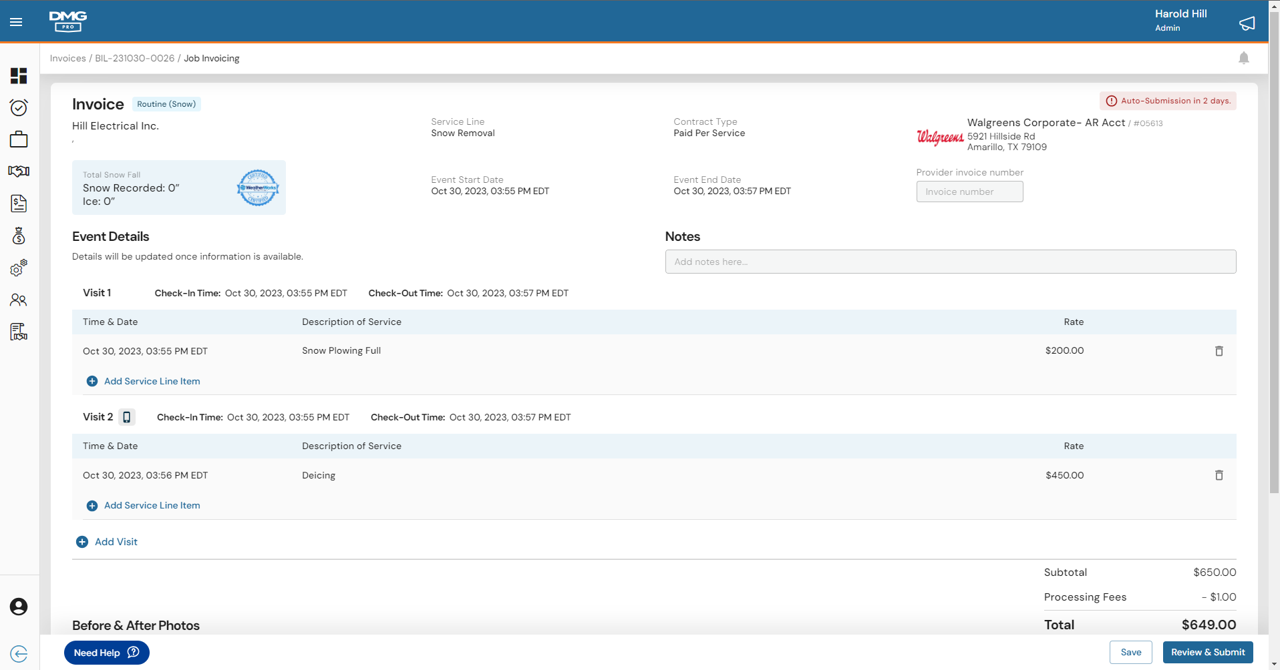The width and height of the screenshot is (1280, 670).
Task: Select the money bag earnings icon in the sidebar
Action: [x=18, y=235]
